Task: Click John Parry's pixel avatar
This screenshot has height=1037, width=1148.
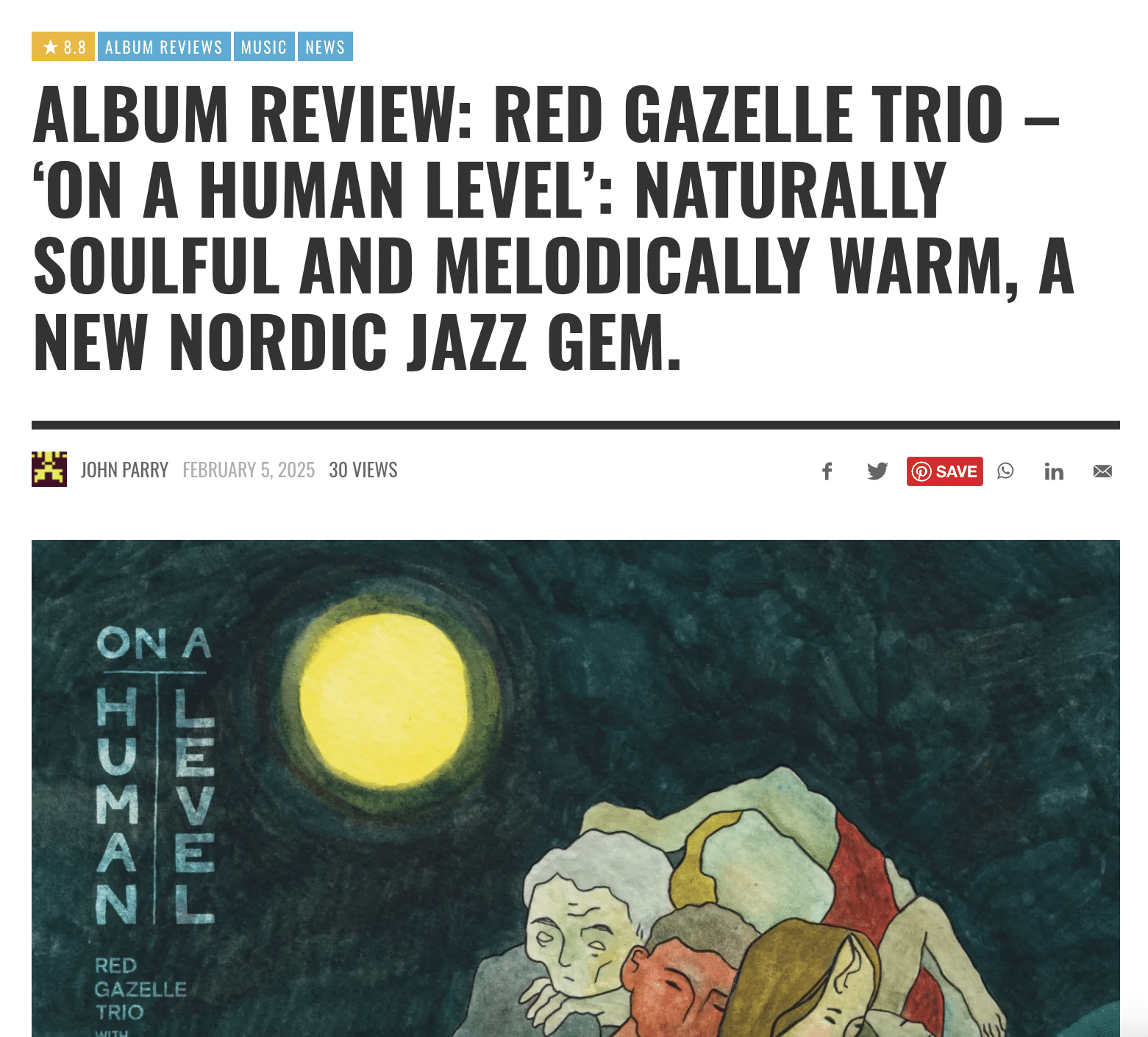Action: [x=49, y=469]
